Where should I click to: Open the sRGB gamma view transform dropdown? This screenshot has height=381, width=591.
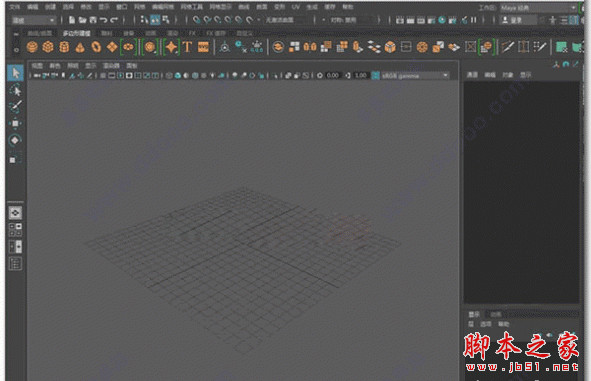(x=415, y=75)
